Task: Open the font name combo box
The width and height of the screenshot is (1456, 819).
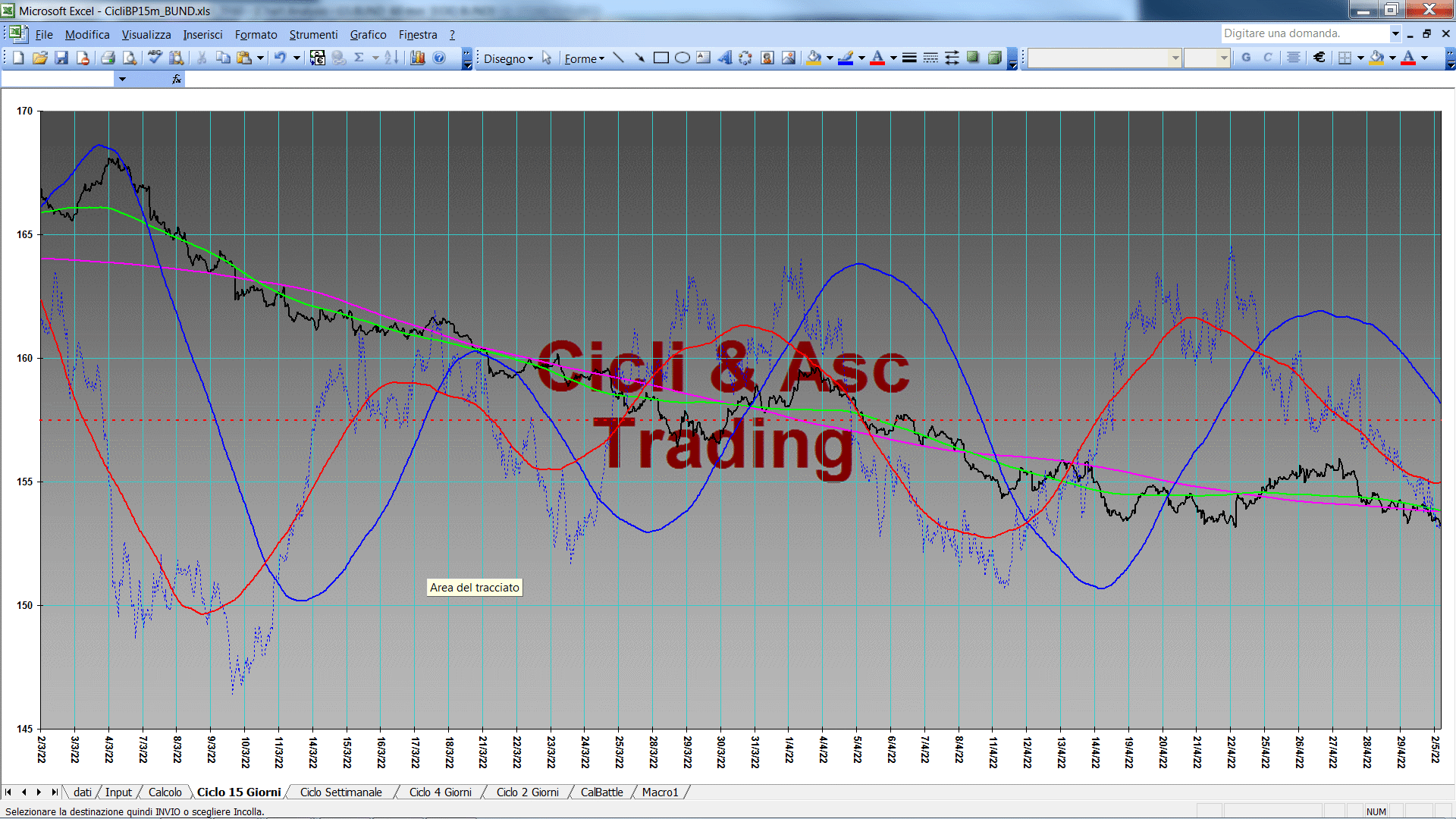Action: pos(1105,58)
